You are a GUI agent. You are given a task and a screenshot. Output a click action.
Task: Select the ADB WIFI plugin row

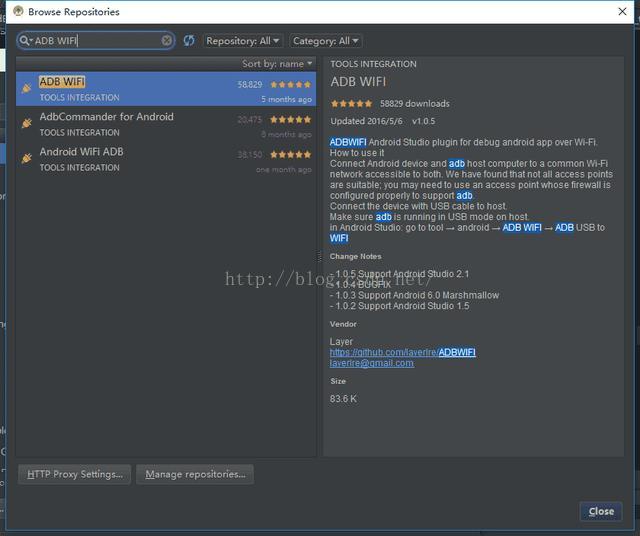tap(166, 89)
